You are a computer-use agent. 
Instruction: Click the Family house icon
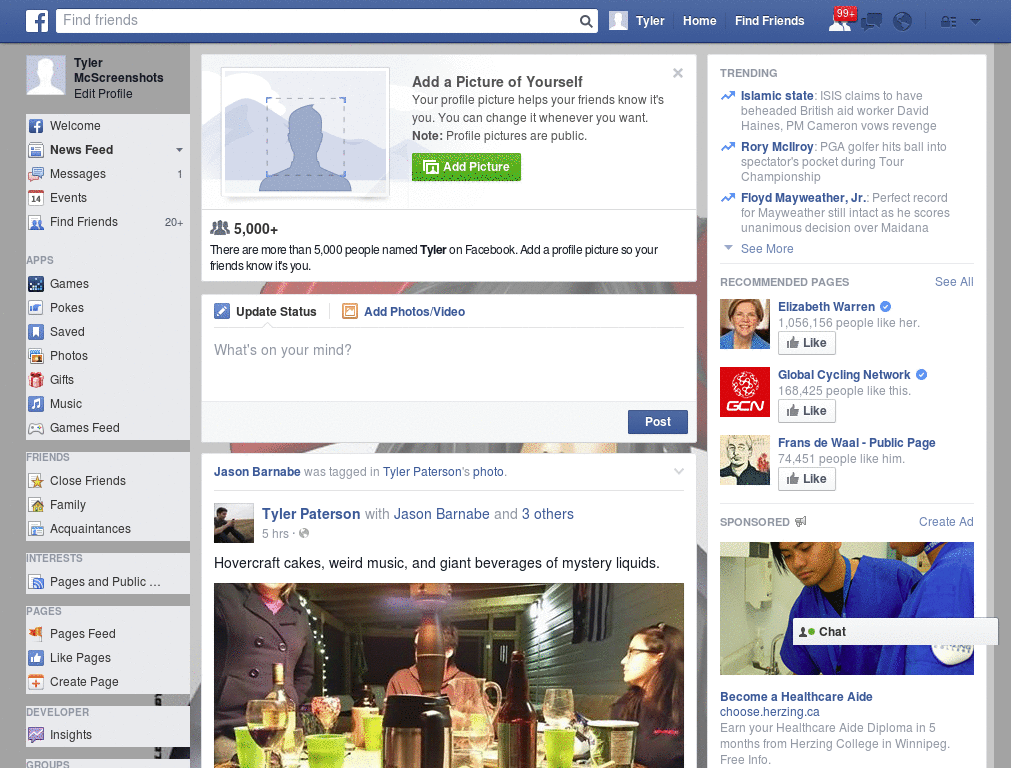(x=36, y=505)
